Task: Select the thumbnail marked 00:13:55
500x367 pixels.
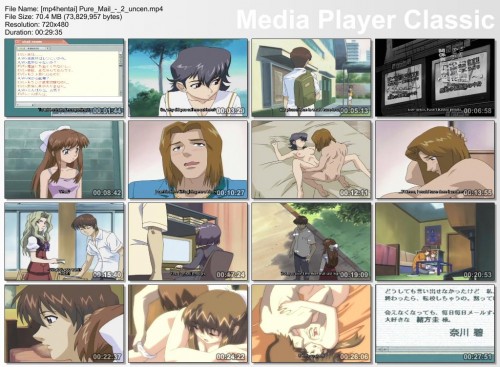Action: 435,160
